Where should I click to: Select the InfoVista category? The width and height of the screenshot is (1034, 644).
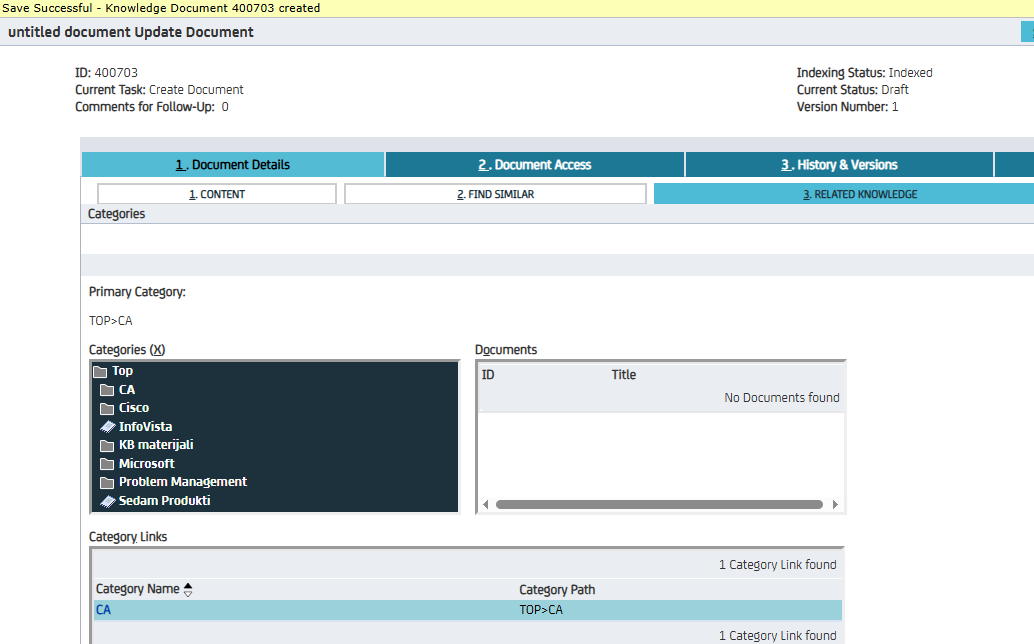point(145,426)
